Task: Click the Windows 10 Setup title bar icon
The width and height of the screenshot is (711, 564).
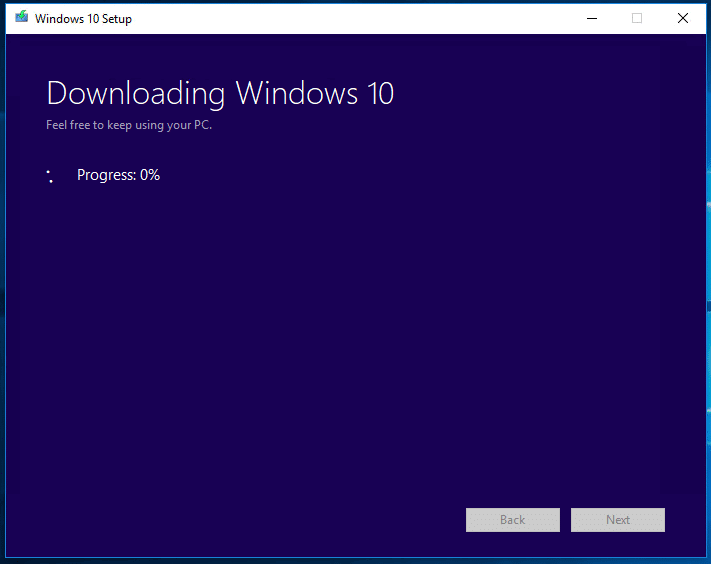Action: pos(21,18)
